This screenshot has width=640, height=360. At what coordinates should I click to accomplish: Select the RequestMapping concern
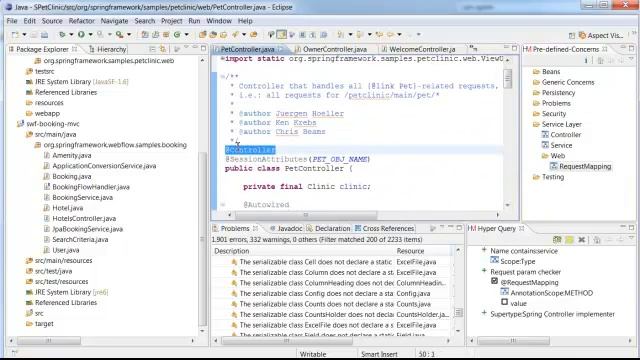pyautogui.click(x=585, y=166)
